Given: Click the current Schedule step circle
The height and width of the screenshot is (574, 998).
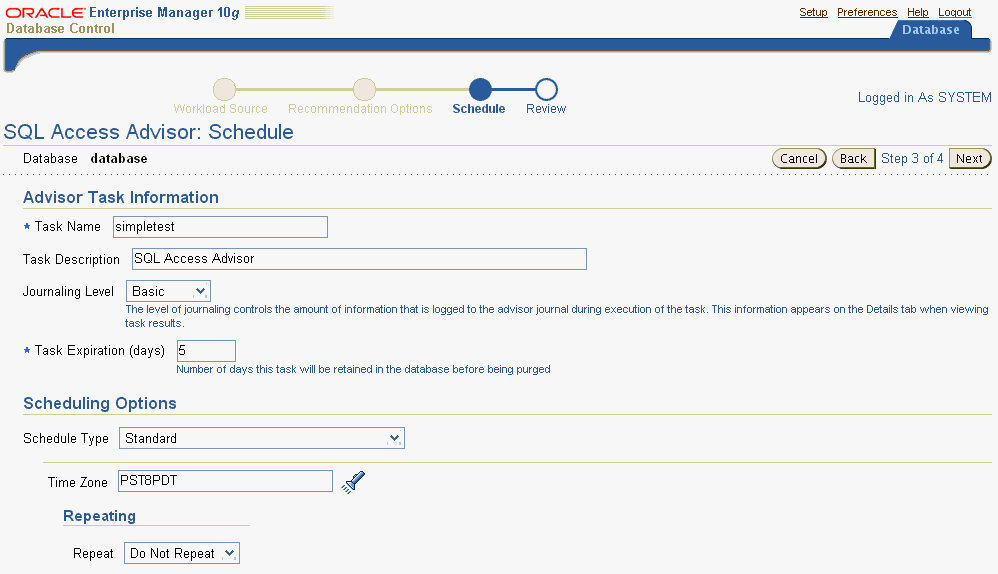Looking at the screenshot, I should tap(480, 89).
